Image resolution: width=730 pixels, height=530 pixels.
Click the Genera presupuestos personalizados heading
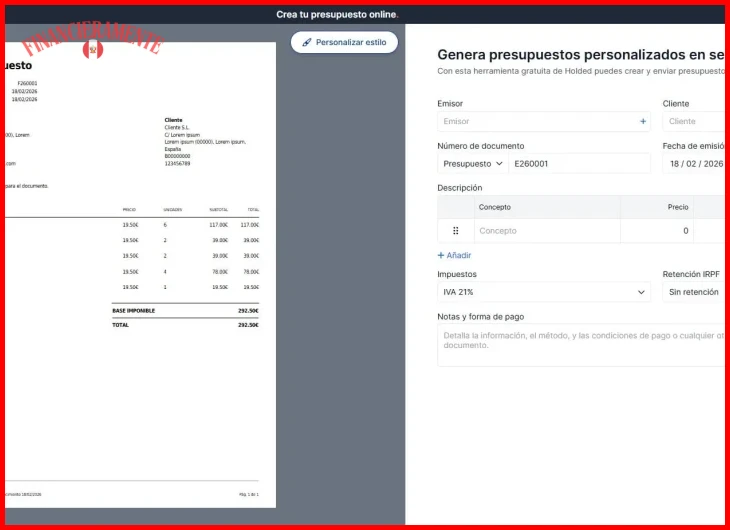tap(583, 54)
